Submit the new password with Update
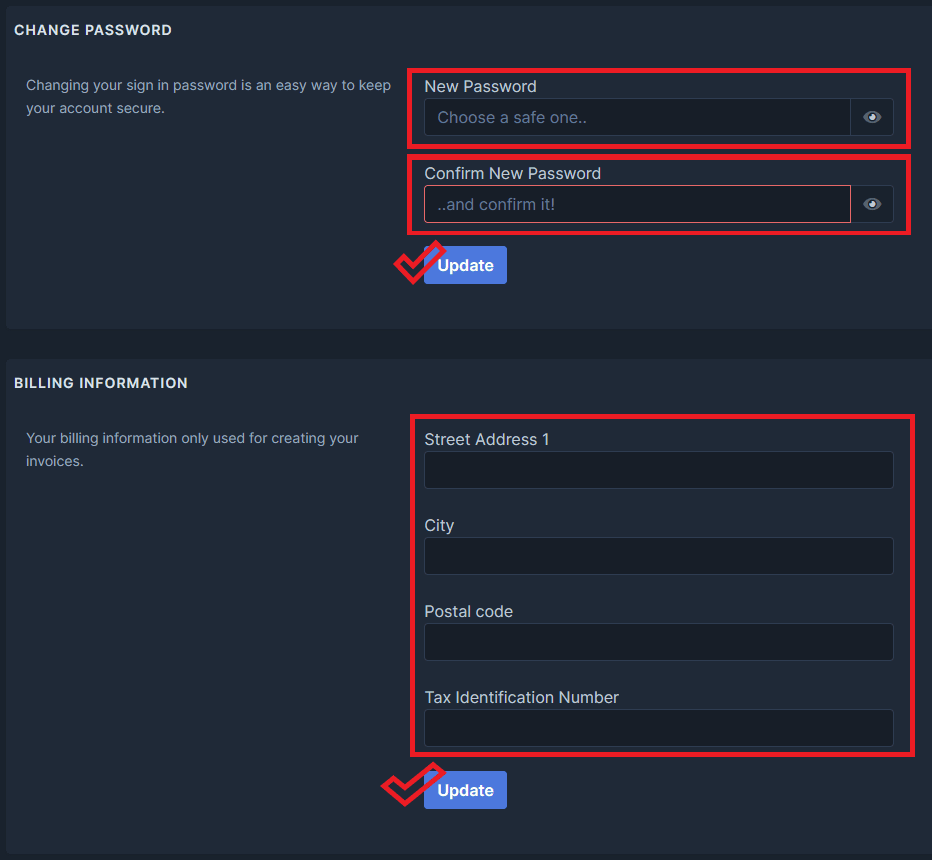The height and width of the screenshot is (860, 932). tap(464, 265)
